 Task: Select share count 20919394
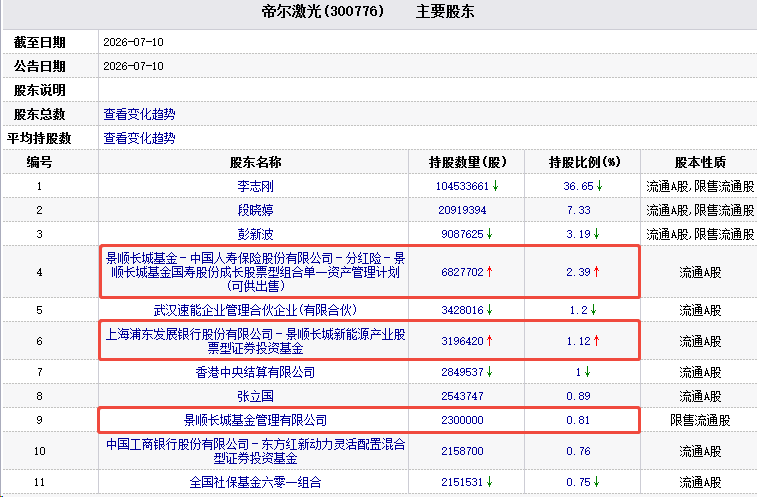[x=462, y=210]
